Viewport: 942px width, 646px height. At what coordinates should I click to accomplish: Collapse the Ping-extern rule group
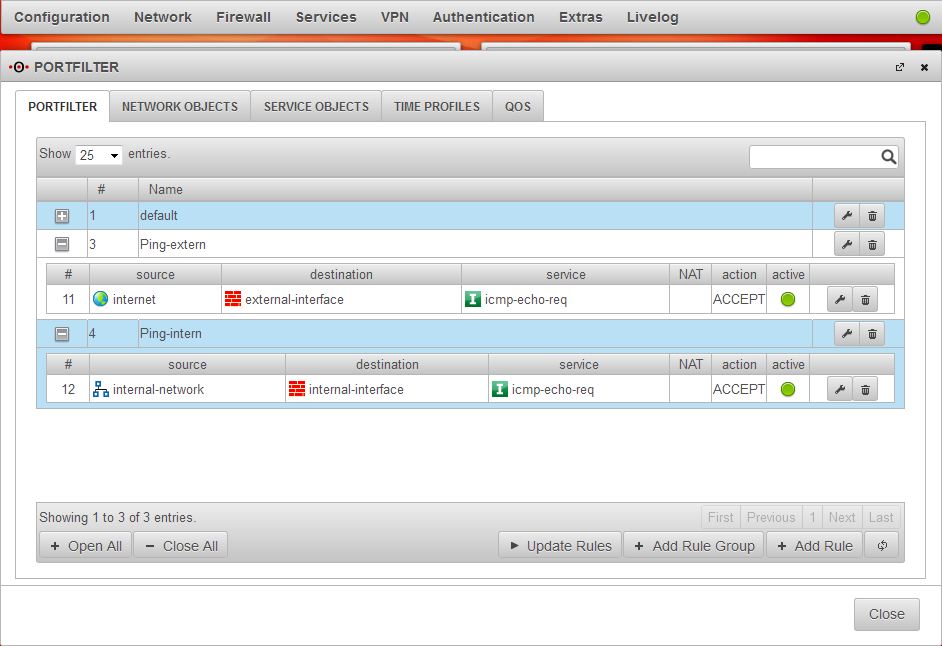62,244
